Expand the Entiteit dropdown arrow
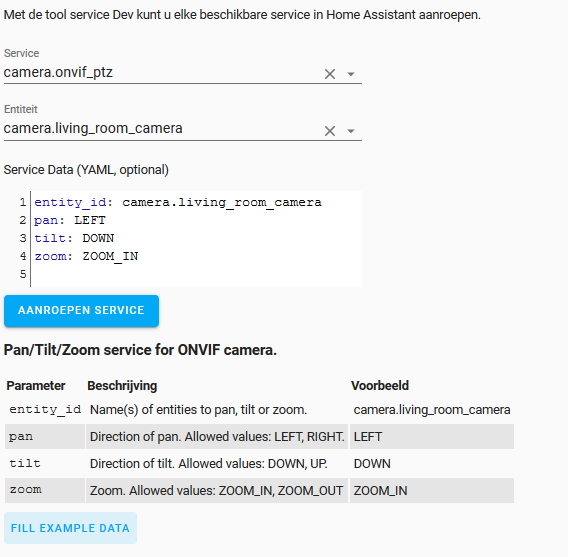Image resolution: width=568 pixels, height=557 pixels. pos(351,131)
